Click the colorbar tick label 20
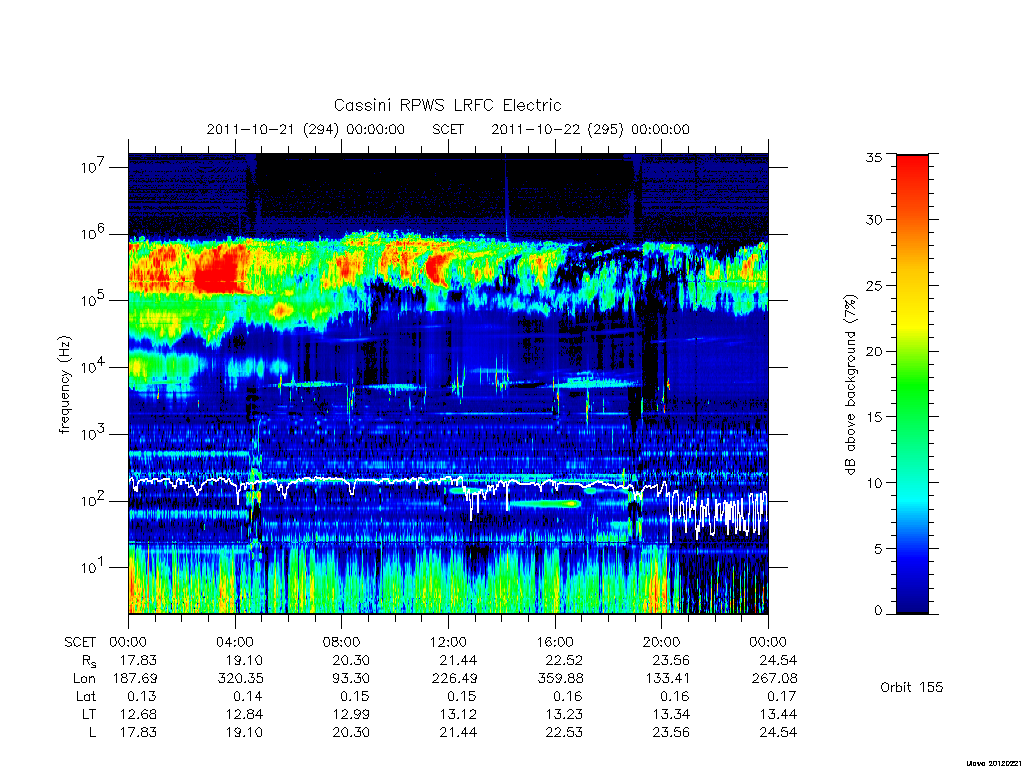 coord(873,351)
